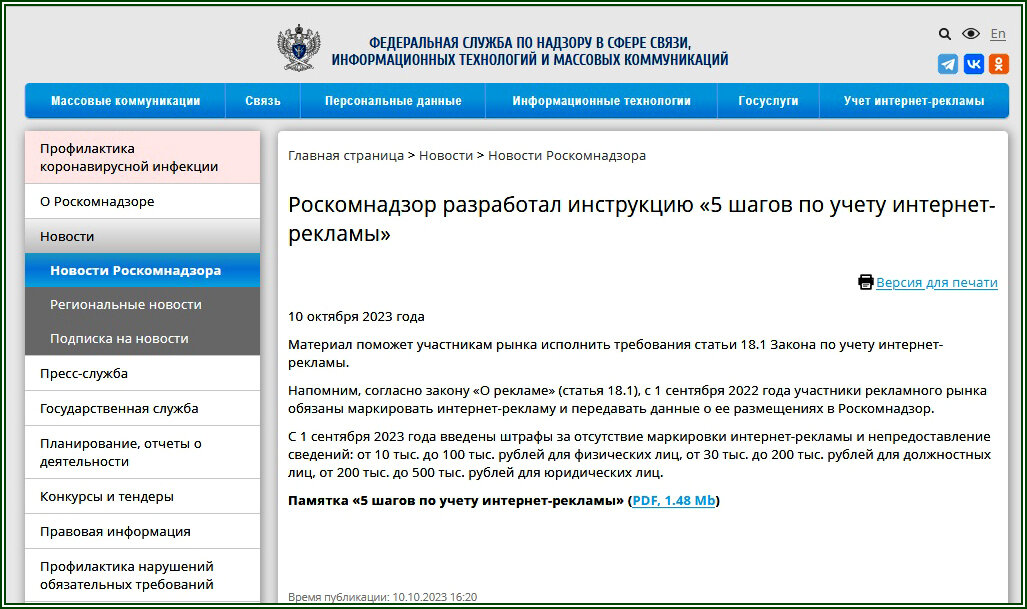Go to Новости breadcrumb link
1027x609 pixels.
point(445,156)
